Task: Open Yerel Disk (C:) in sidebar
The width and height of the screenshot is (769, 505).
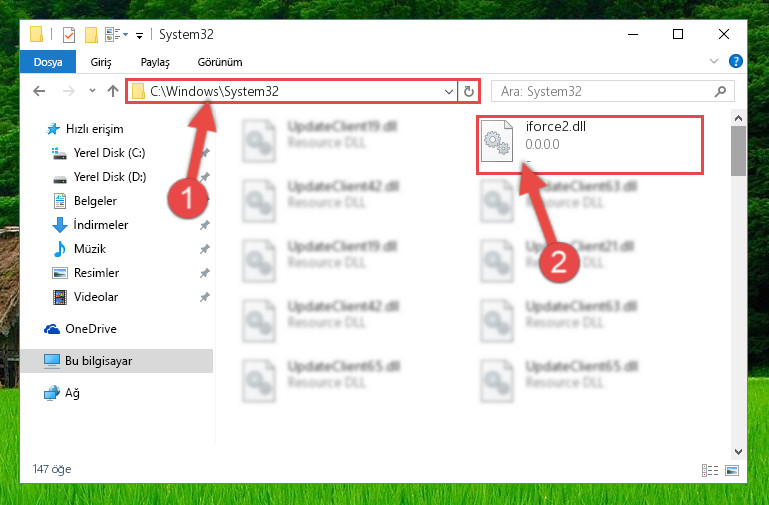Action: click(x=109, y=153)
